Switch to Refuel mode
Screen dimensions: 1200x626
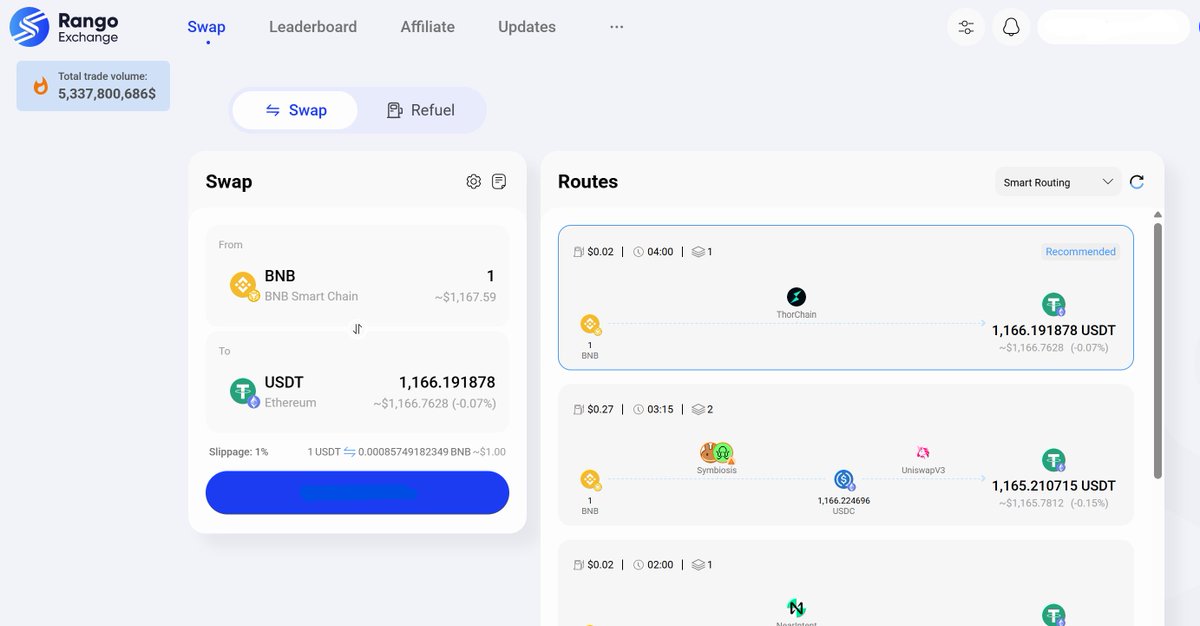click(x=420, y=110)
